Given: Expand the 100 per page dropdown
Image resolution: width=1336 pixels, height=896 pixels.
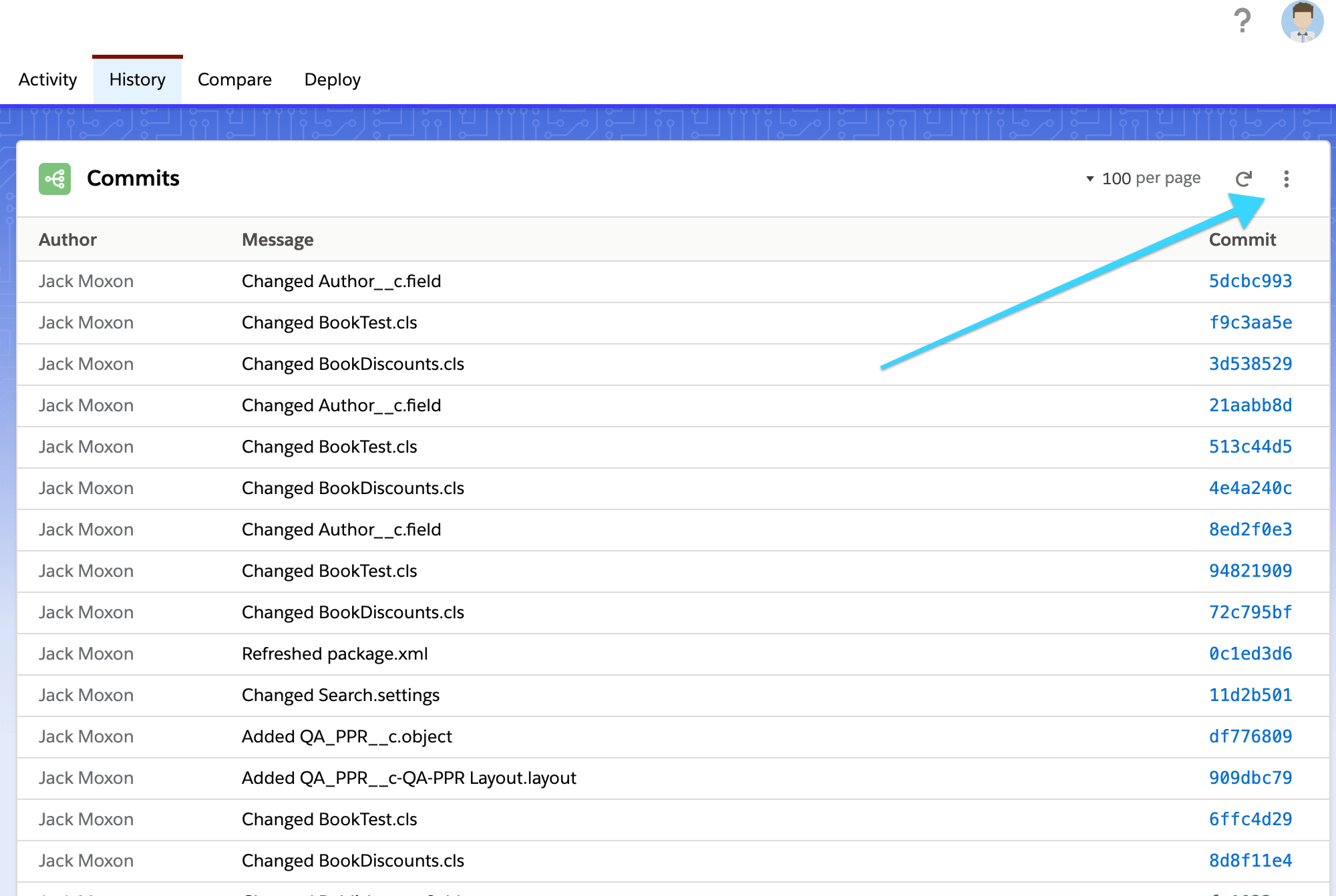Looking at the screenshot, I should click(x=1143, y=179).
